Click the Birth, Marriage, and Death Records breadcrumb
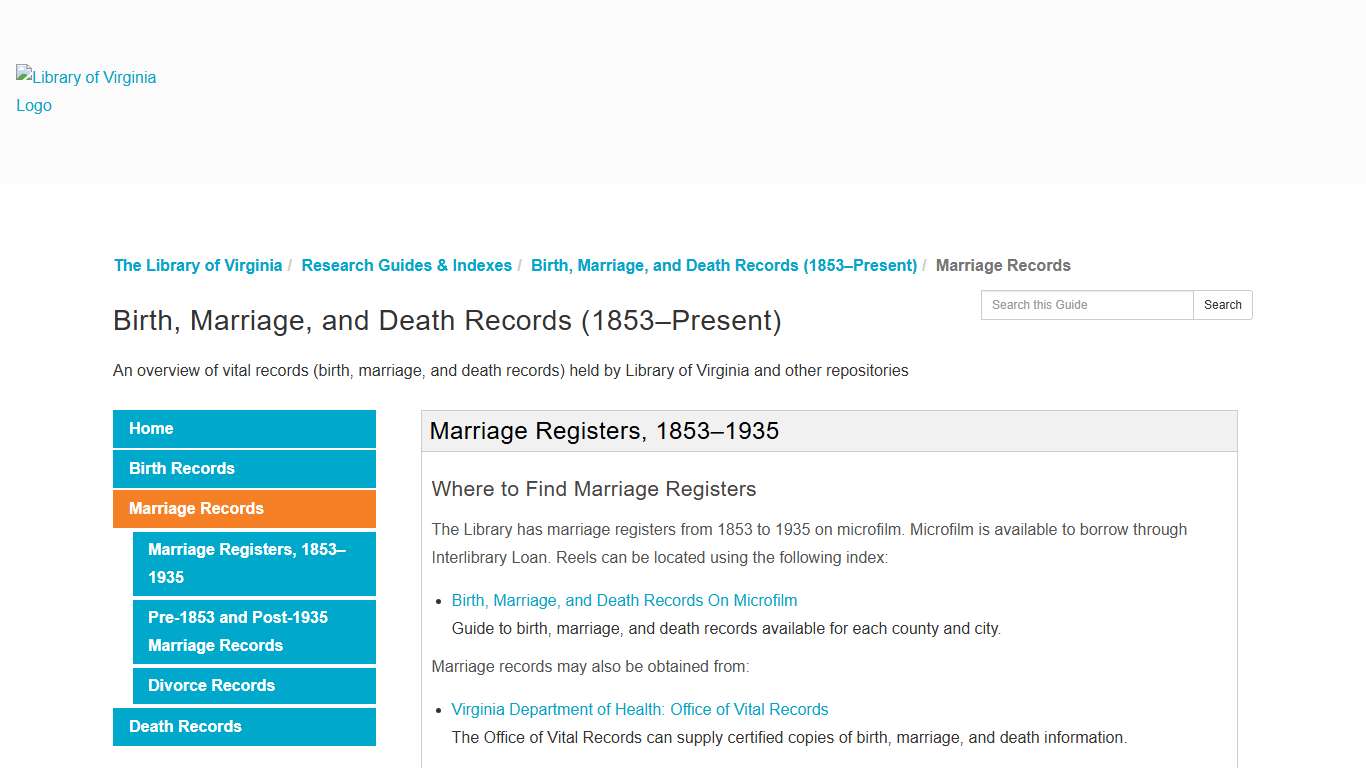The width and height of the screenshot is (1366, 768). click(723, 265)
